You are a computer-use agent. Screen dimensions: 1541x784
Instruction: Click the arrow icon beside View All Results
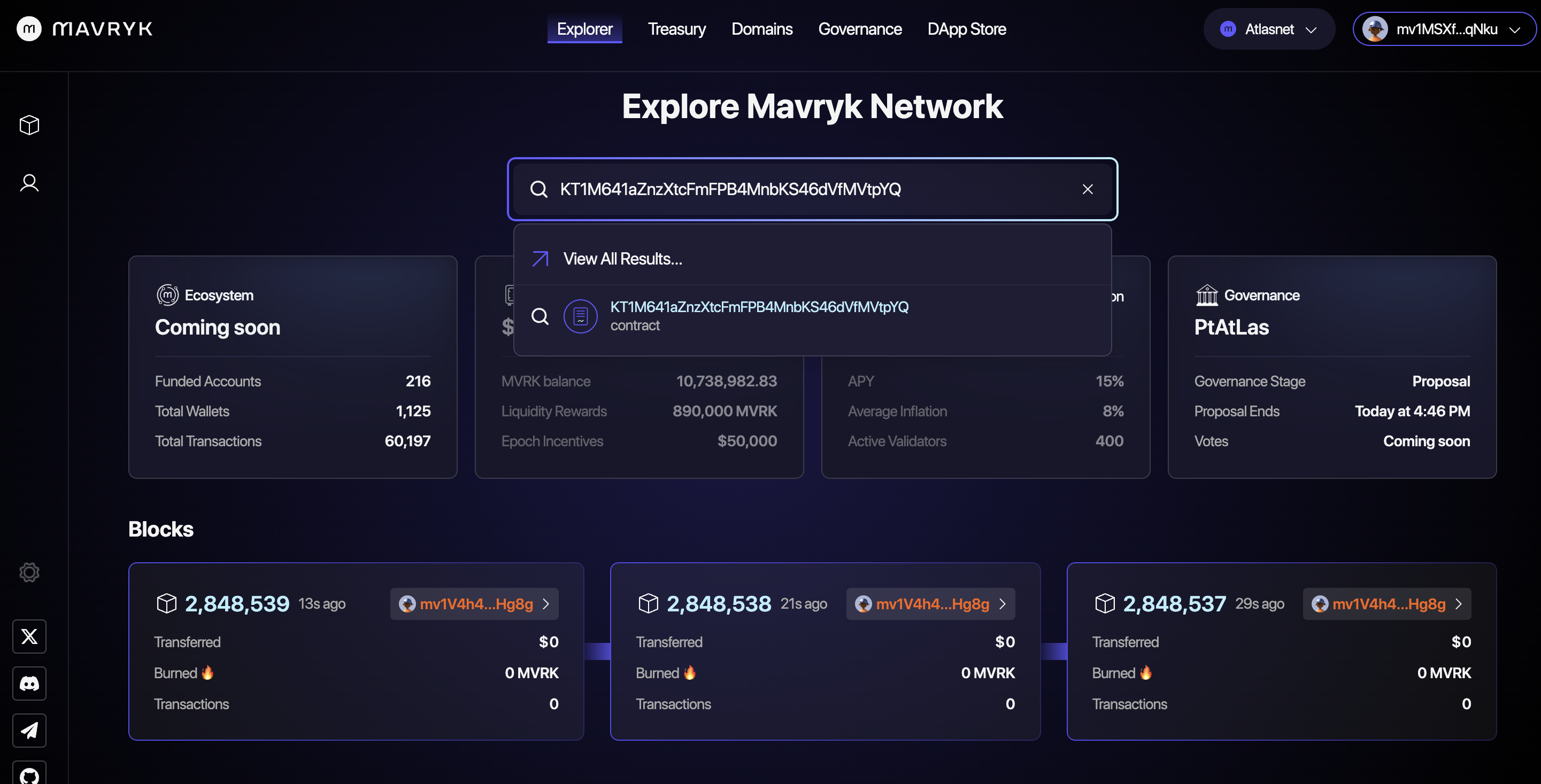tap(540, 259)
